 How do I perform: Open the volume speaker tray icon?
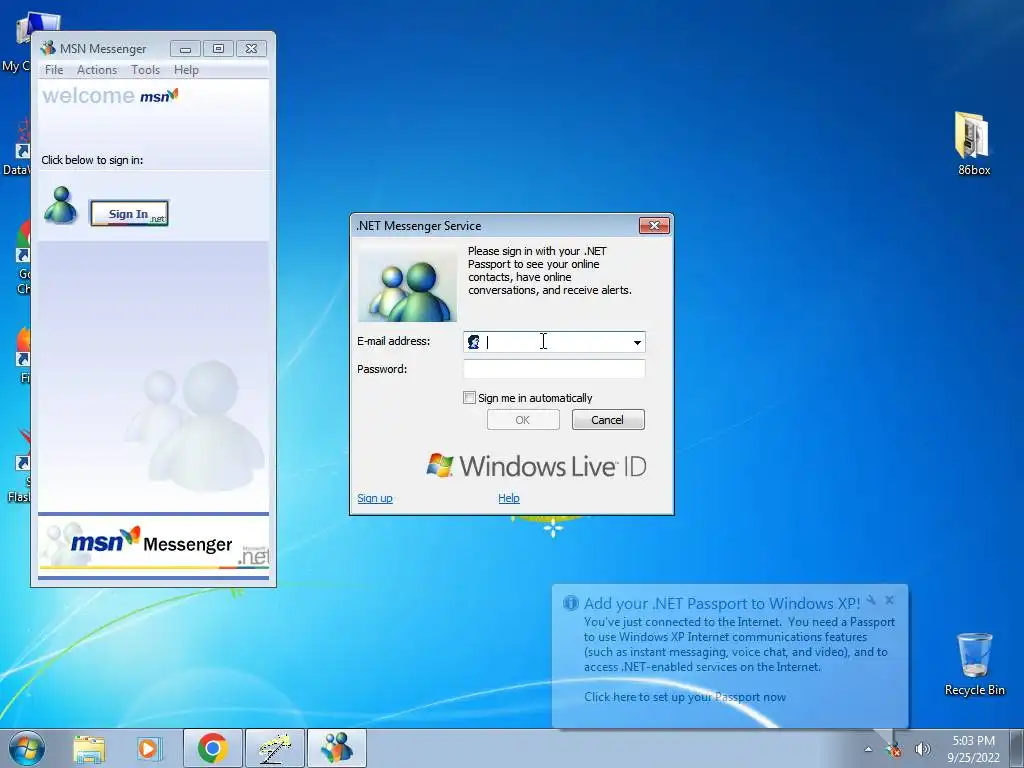[x=922, y=749]
